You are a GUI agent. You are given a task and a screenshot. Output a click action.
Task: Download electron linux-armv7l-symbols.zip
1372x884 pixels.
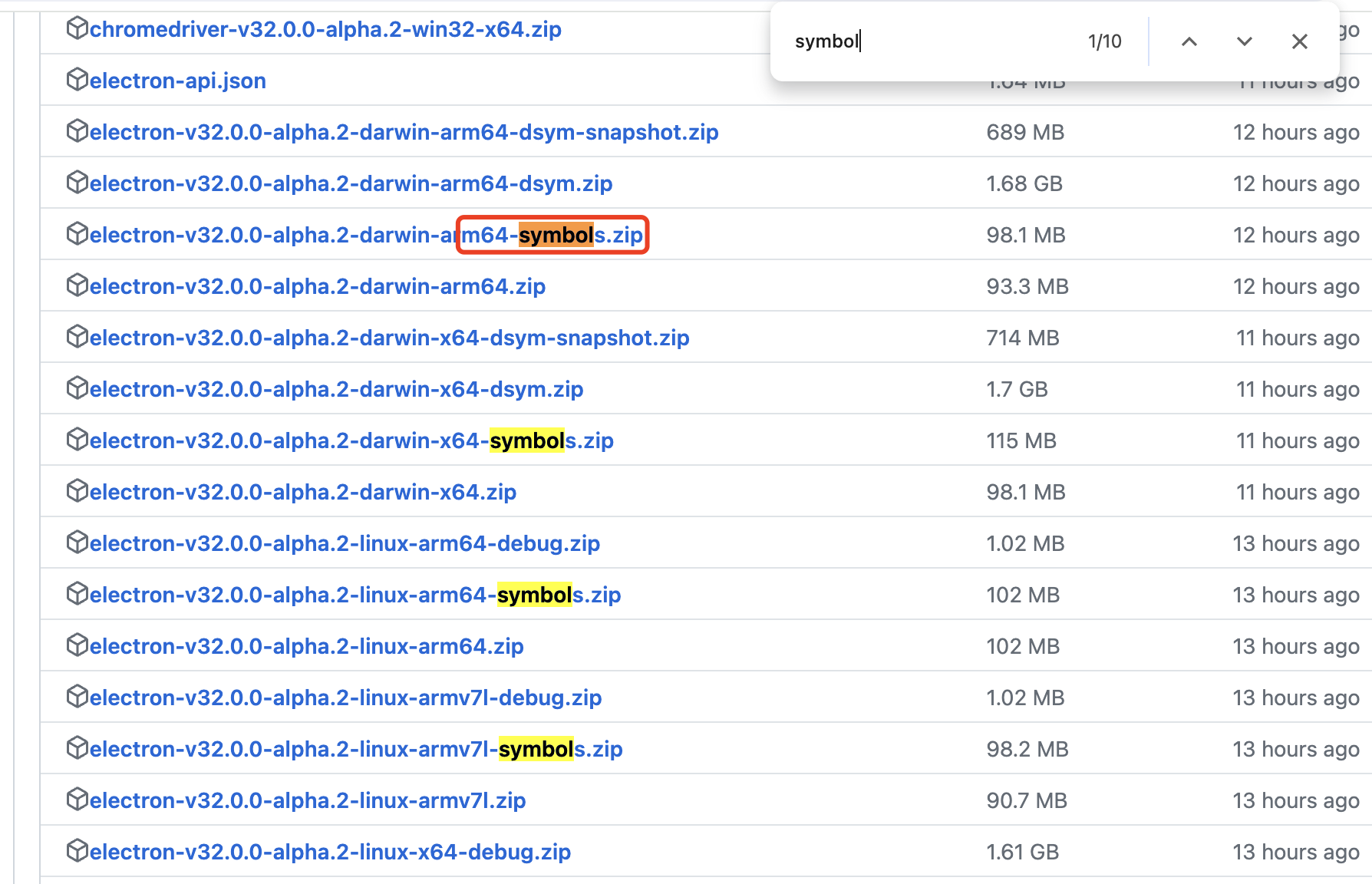(356, 749)
